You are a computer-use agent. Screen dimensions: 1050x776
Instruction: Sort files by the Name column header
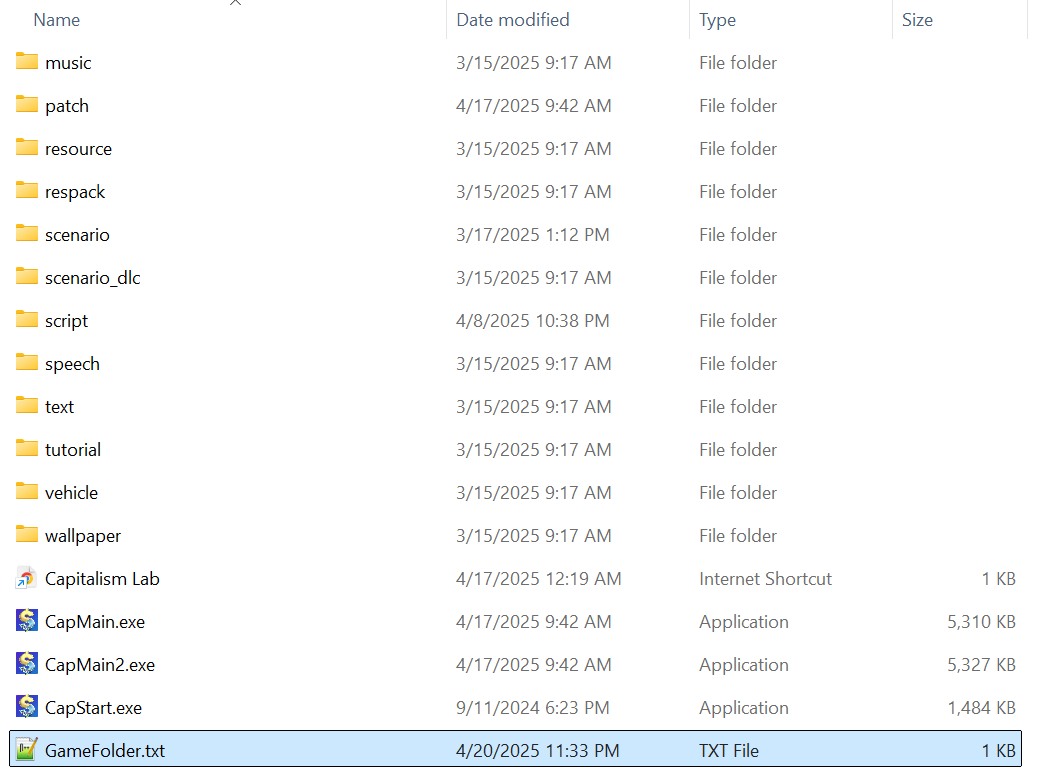click(57, 20)
